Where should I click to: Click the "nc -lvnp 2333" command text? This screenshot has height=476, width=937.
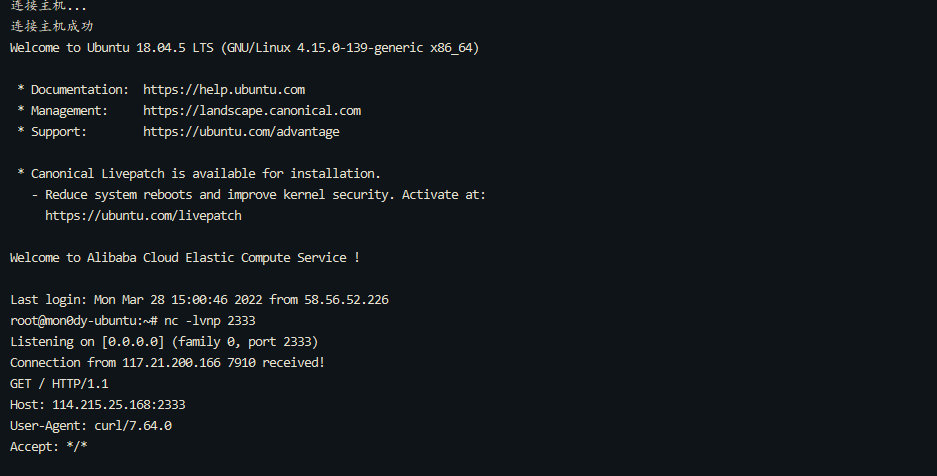tap(209, 321)
